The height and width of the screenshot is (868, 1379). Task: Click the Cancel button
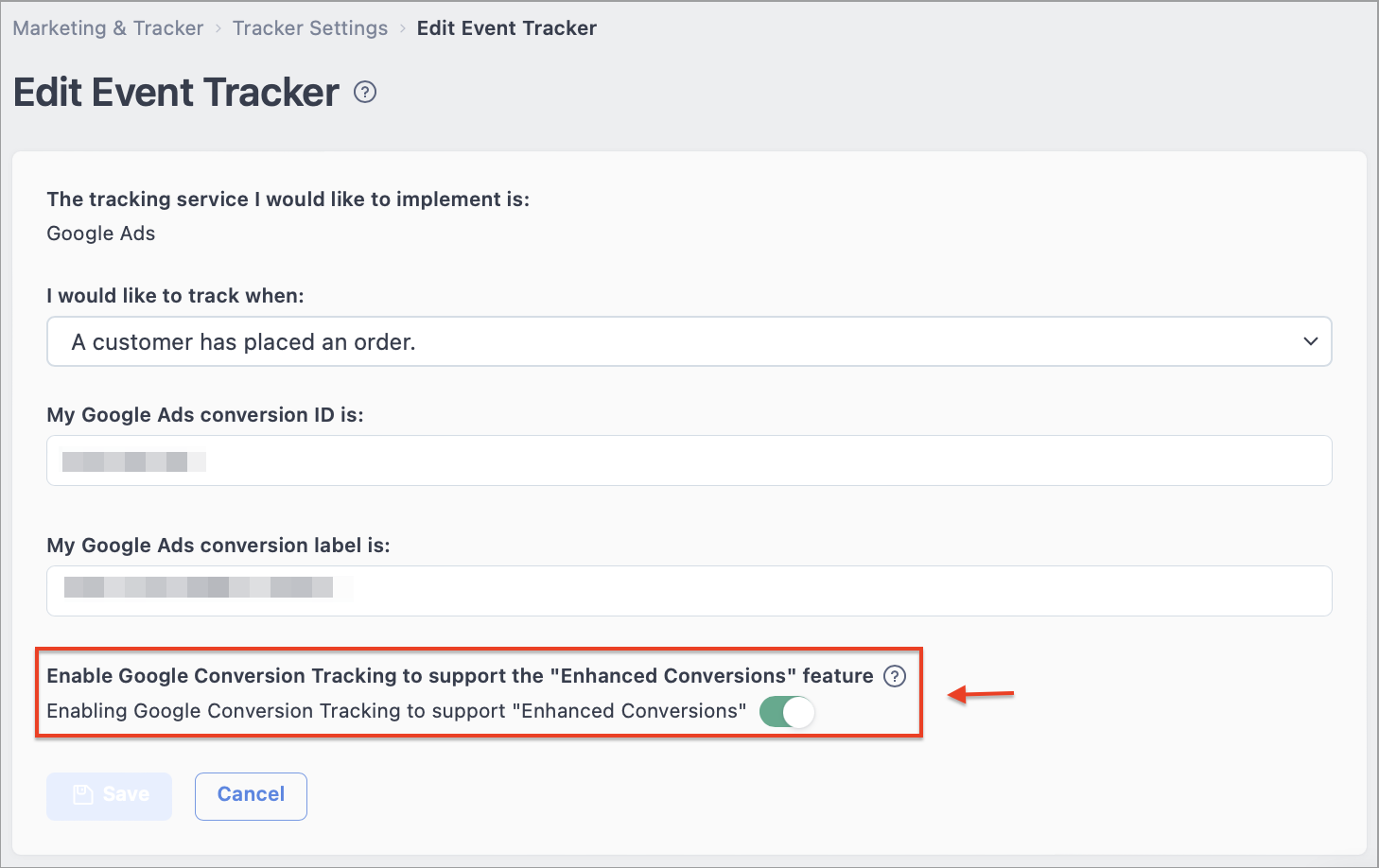coord(251,796)
